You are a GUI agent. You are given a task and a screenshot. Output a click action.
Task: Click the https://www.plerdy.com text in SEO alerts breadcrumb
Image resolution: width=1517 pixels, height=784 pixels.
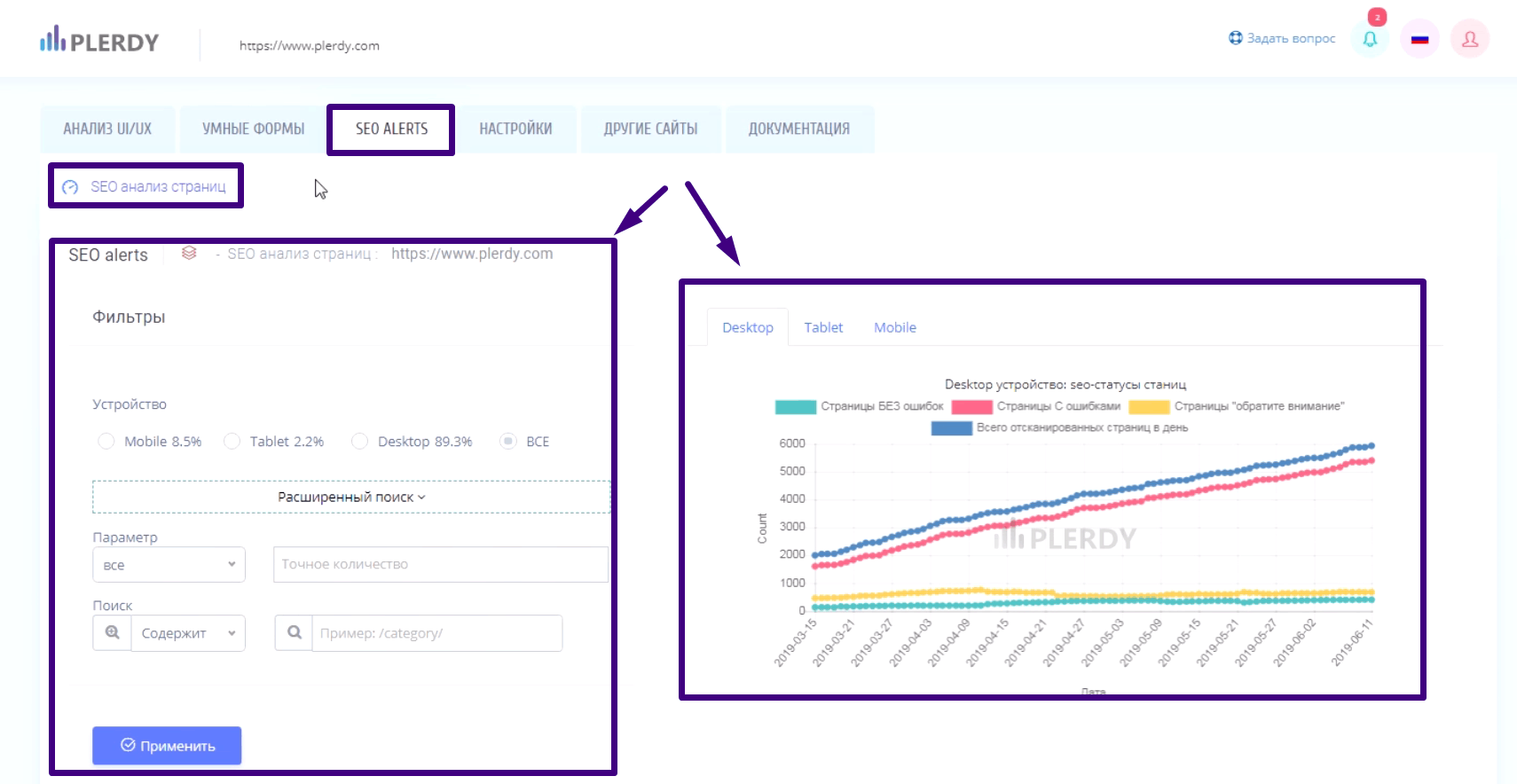[x=472, y=254]
